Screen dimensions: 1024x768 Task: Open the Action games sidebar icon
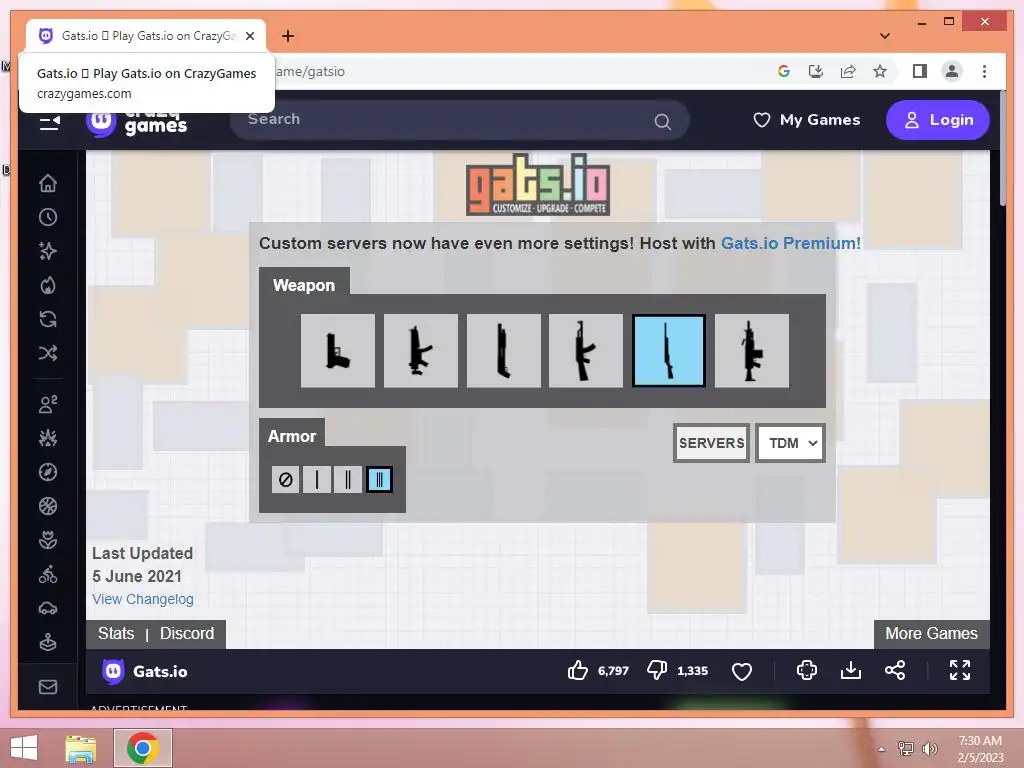(x=48, y=438)
